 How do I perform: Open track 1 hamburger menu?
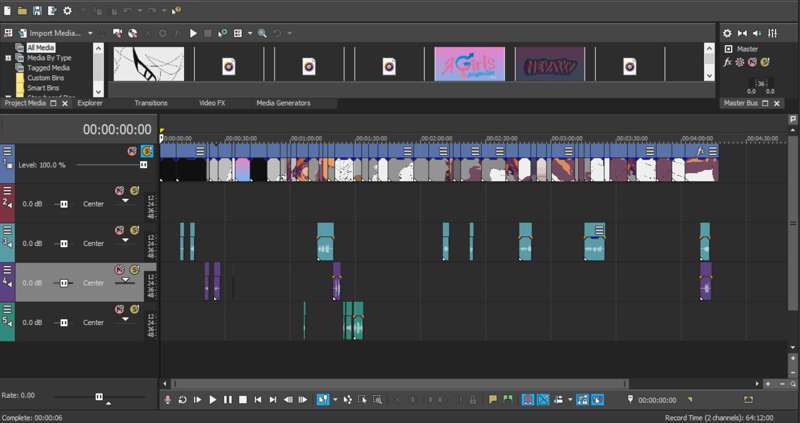(x=7, y=151)
